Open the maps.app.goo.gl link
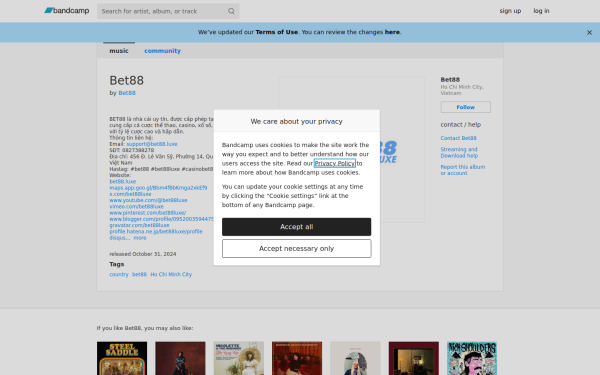 click(x=158, y=188)
